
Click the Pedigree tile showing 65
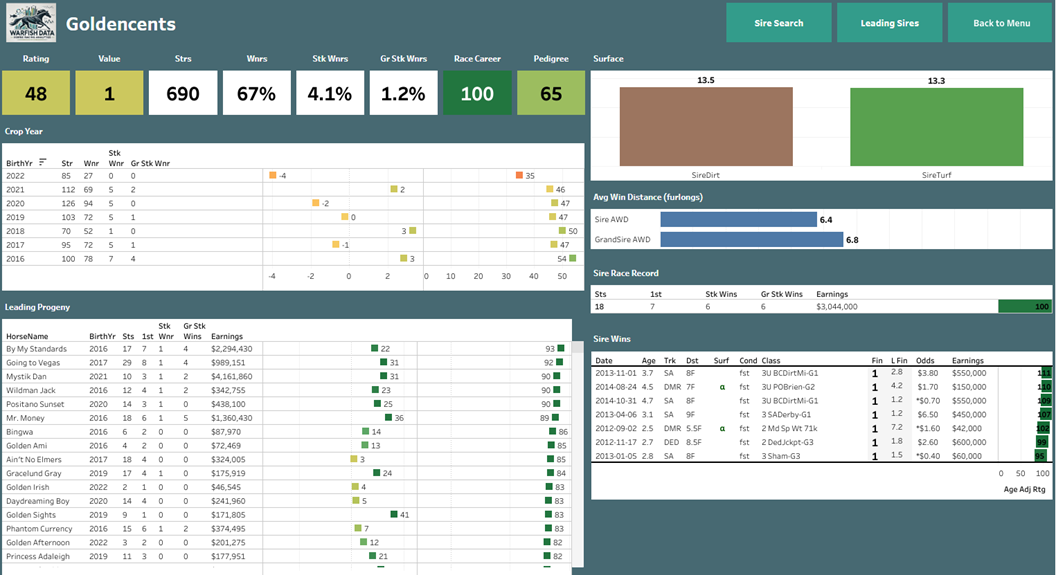pyautogui.click(x=550, y=93)
